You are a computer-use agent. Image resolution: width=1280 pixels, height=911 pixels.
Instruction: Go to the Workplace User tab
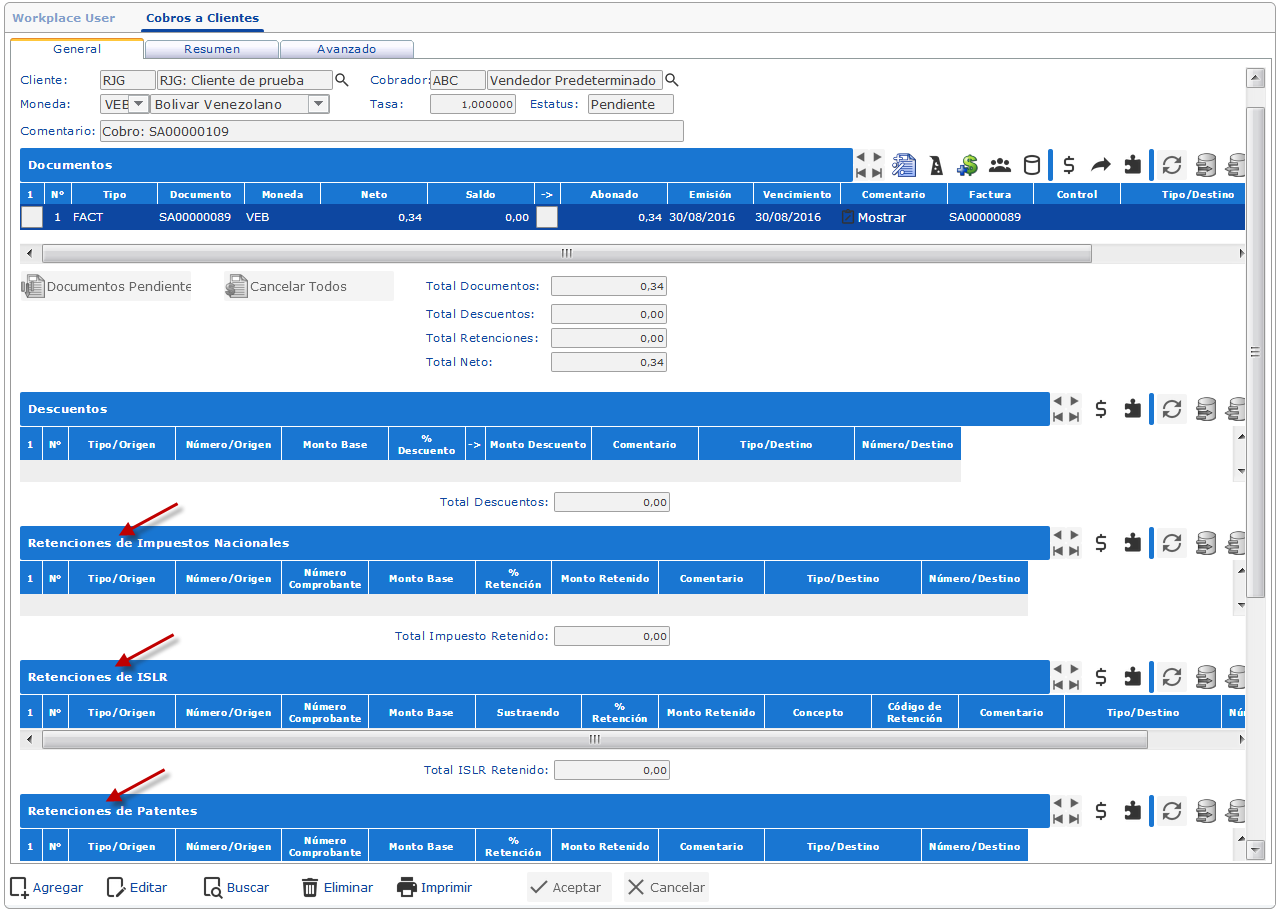(64, 18)
